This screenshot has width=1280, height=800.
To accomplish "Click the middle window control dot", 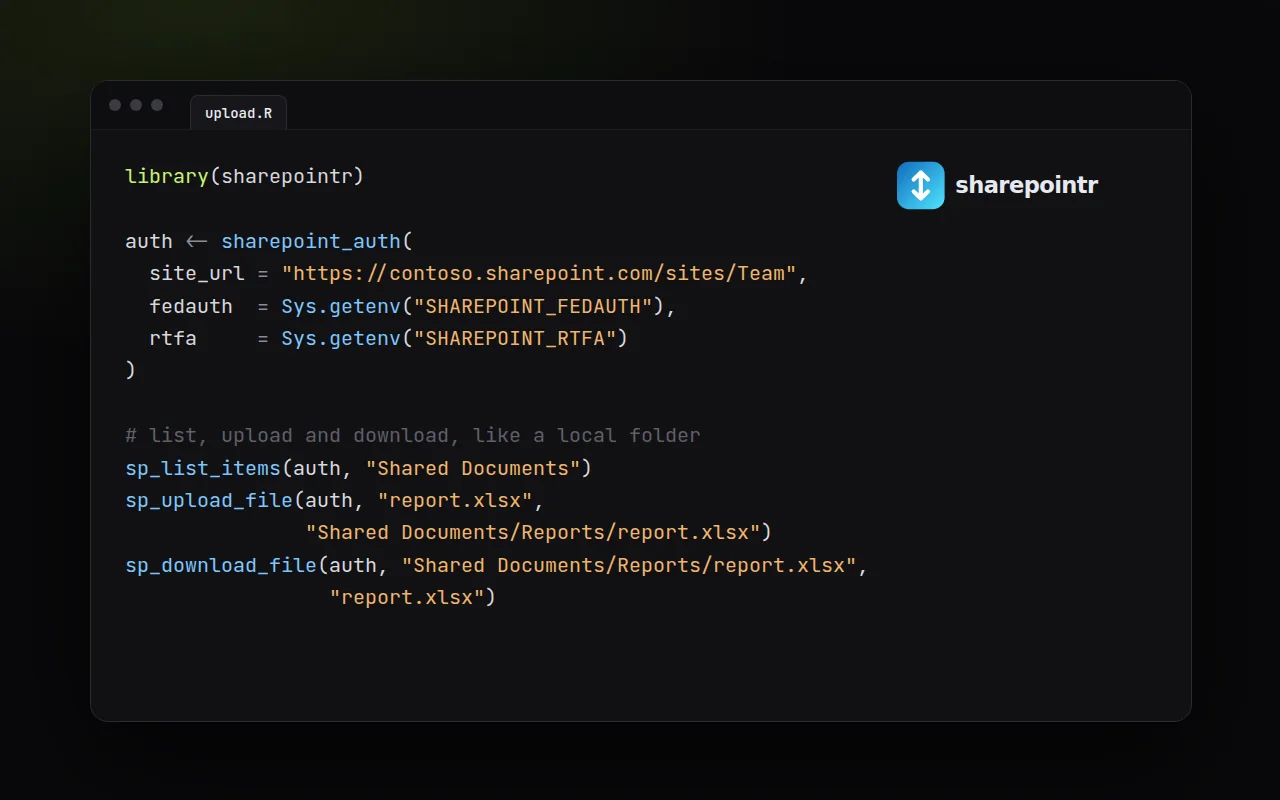I will pos(136,105).
